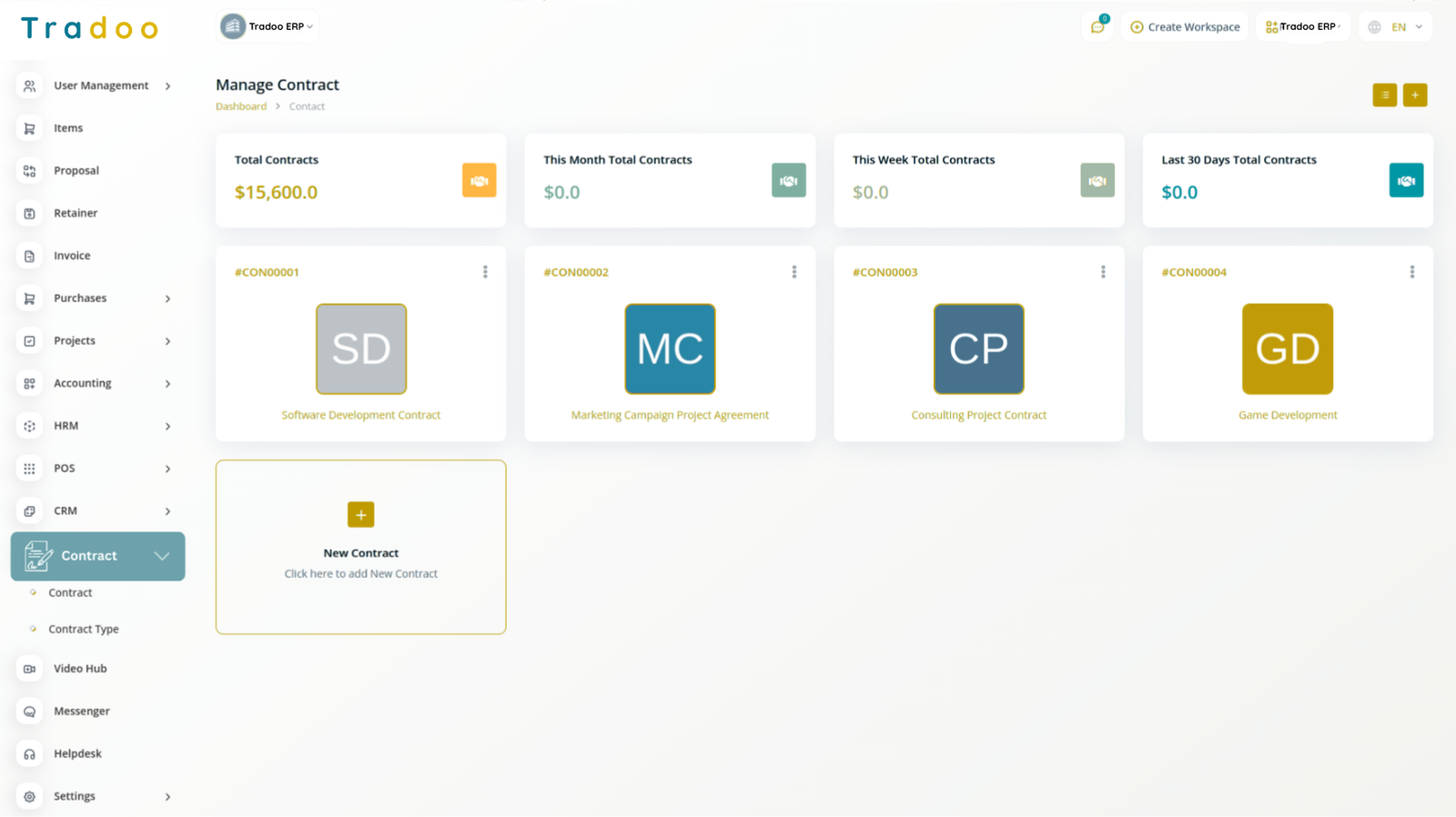Image resolution: width=1456 pixels, height=817 pixels.
Task: Open the chat messages icon in header
Action: point(1097,26)
